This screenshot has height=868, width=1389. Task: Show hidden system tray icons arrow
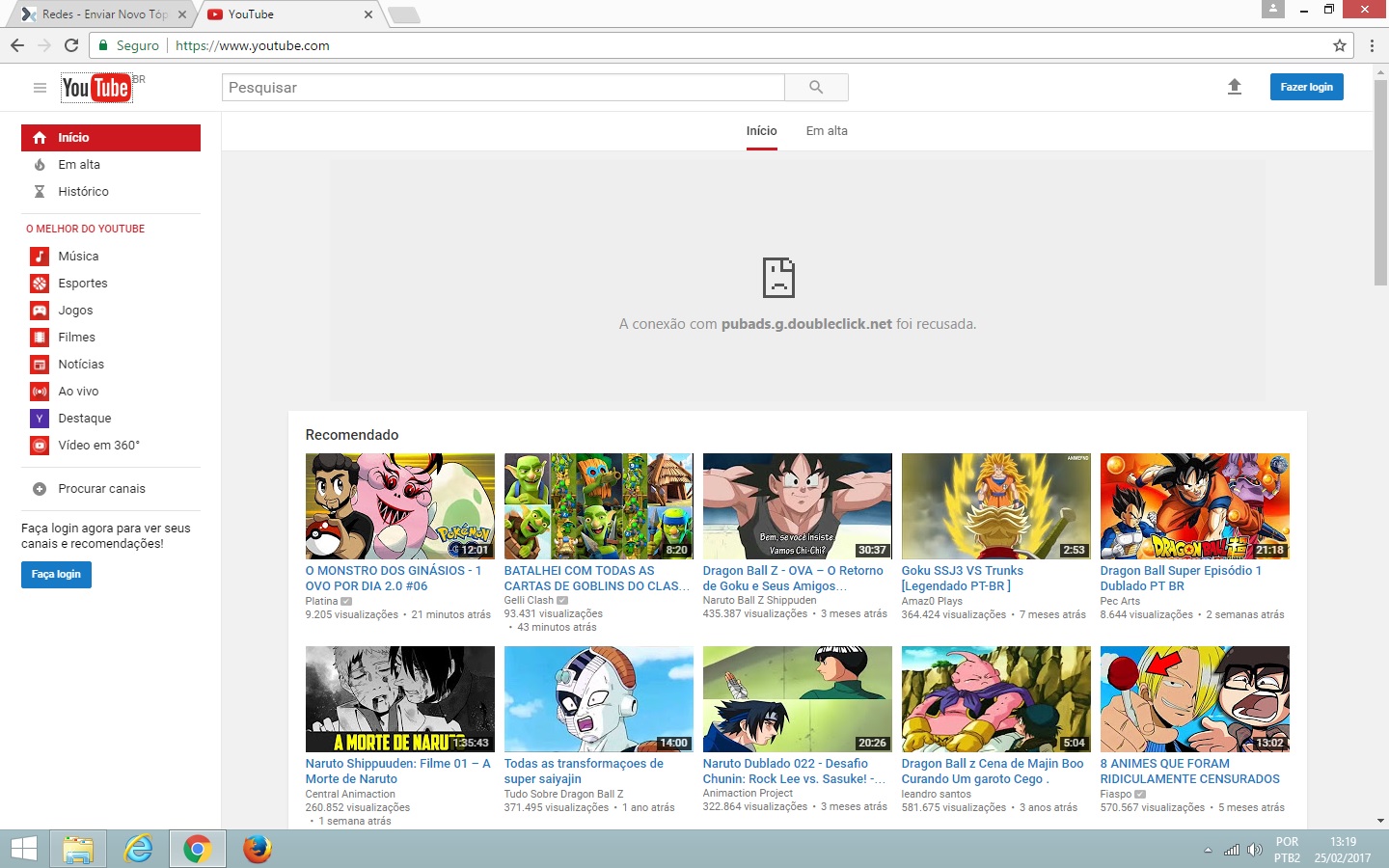coord(1208,850)
